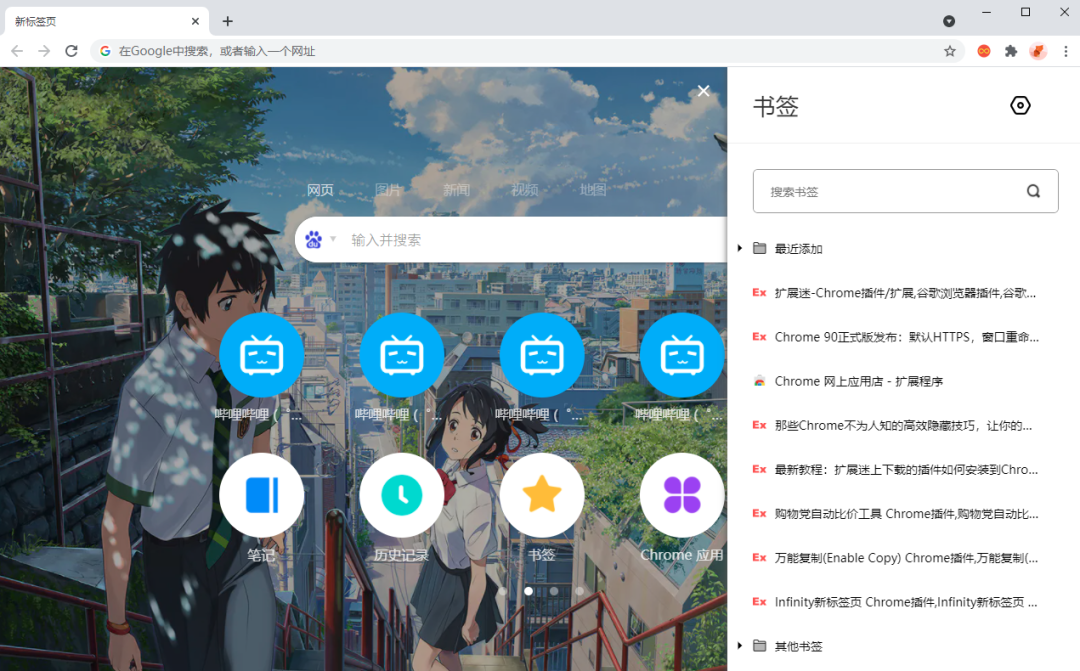Expand the 其他书签 folder
1080x671 pixels.
[740, 646]
